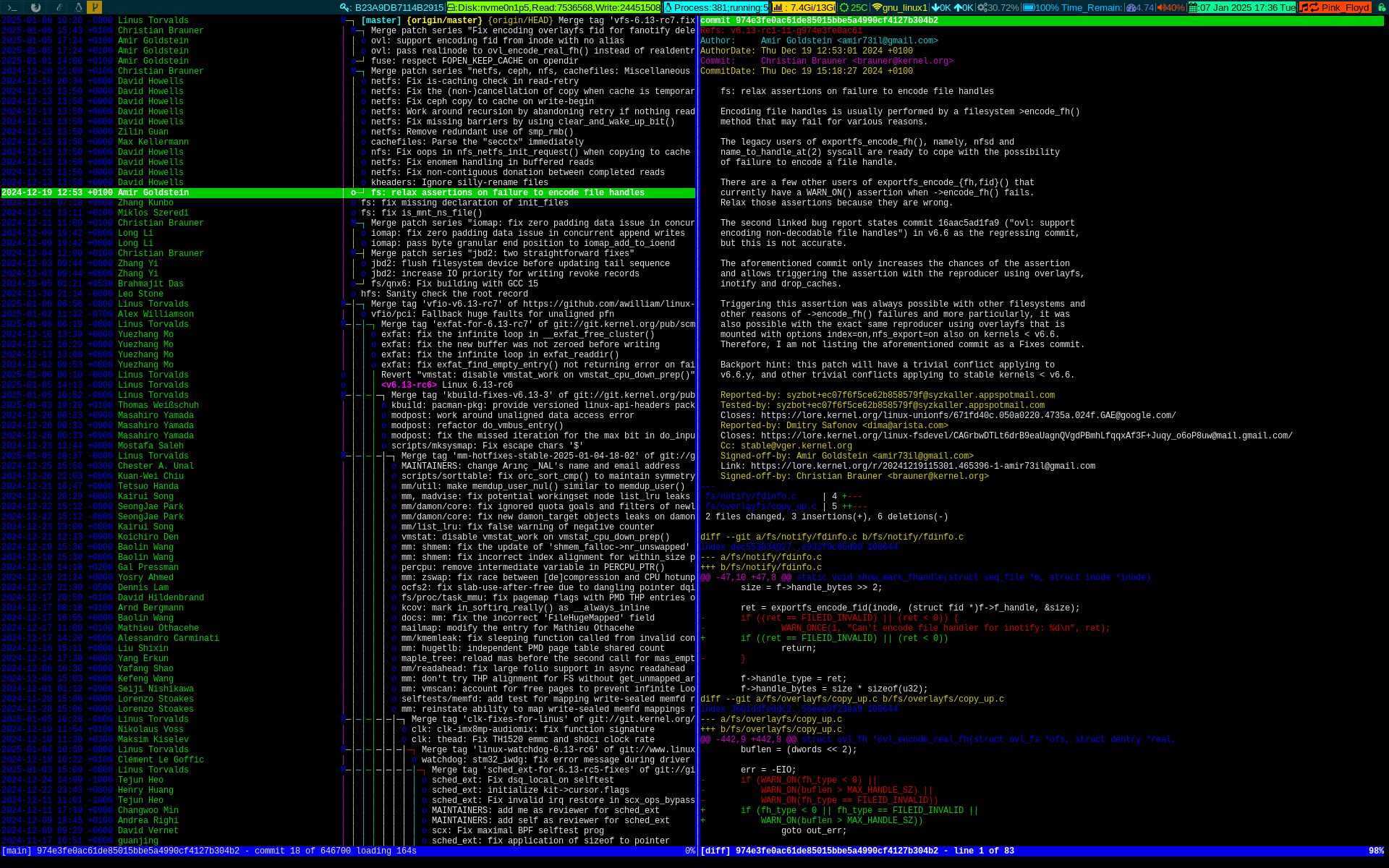Viewport: 1389px width, 868px height.
Task: Click the Author line 'Amir Goldstein' in diff
Action: [819, 41]
